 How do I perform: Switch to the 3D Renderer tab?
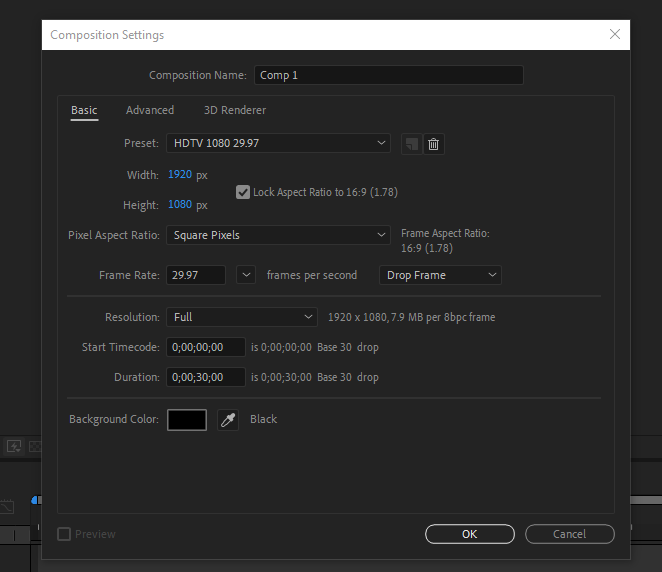[235, 110]
